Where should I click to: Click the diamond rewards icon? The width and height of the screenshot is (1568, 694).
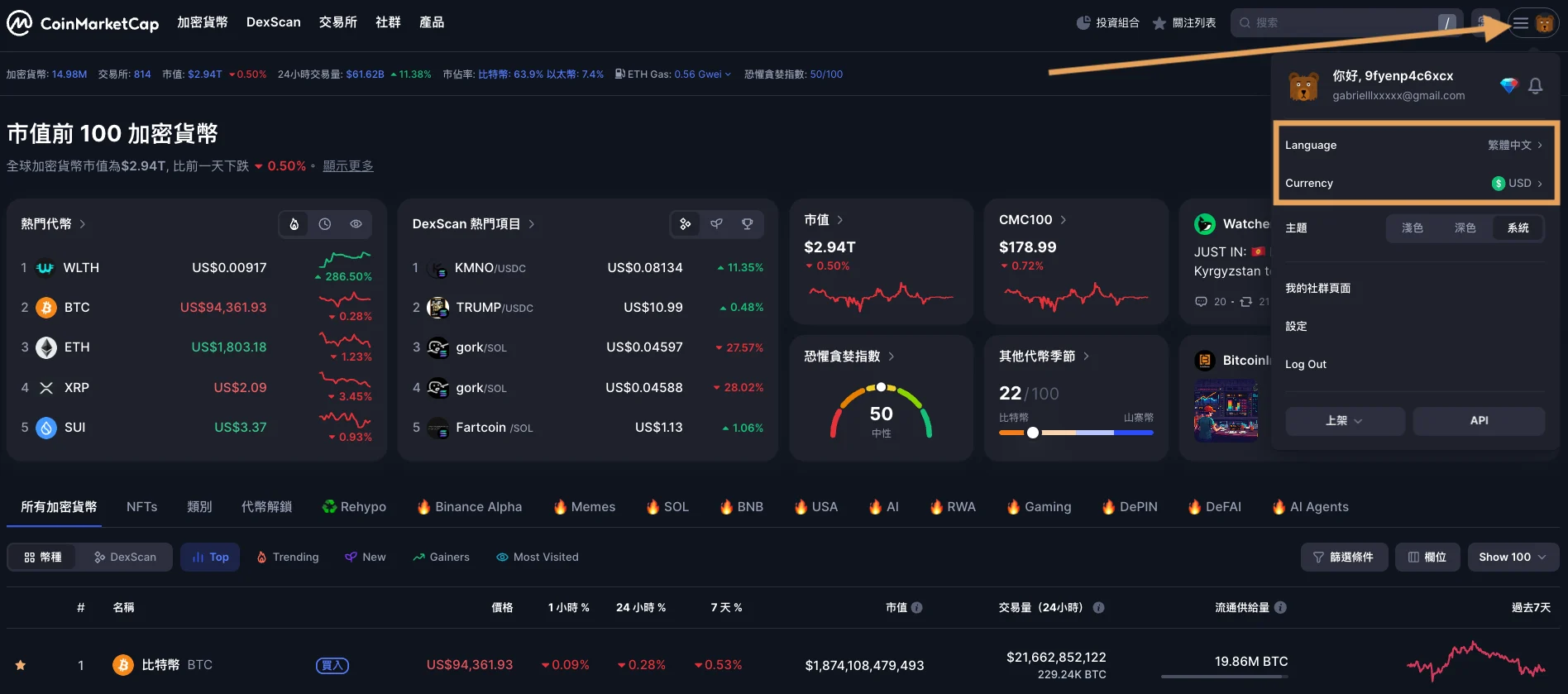1509,85
